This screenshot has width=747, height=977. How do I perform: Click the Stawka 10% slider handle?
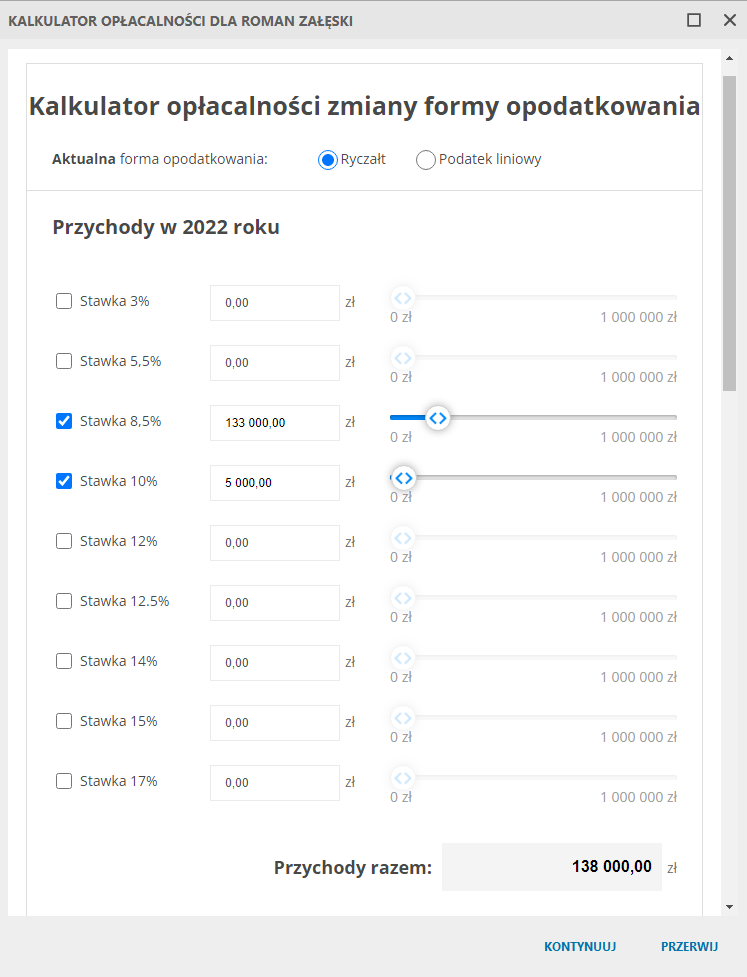[x=402, y=478]
